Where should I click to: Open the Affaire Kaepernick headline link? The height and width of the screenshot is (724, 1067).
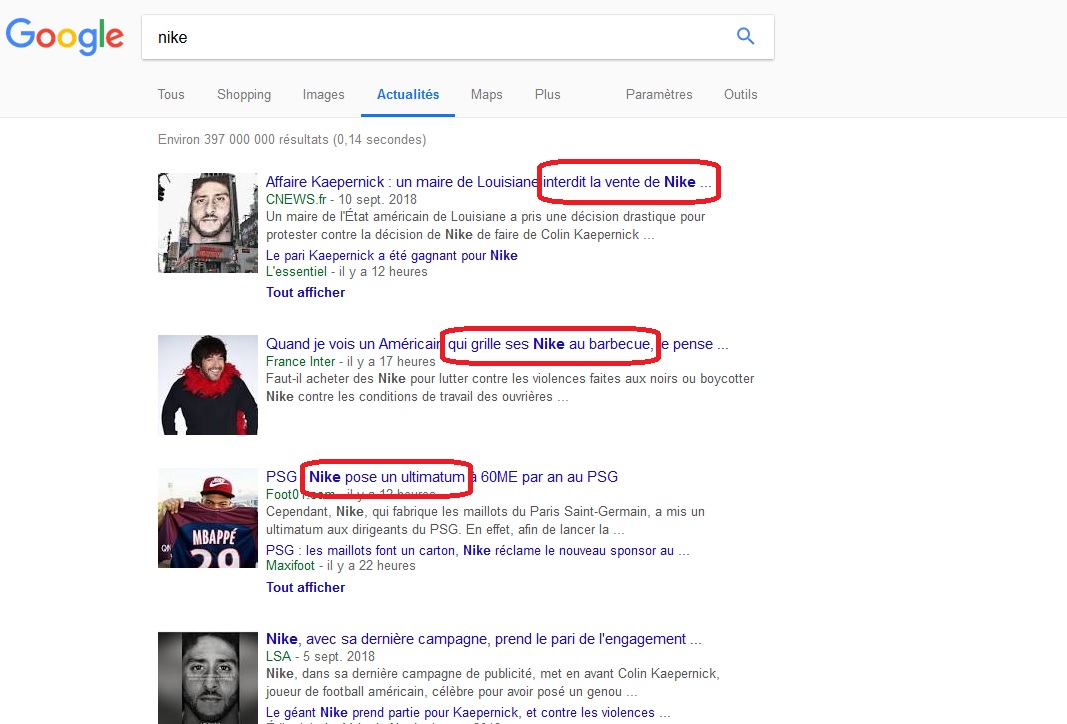tap(488, 182)
